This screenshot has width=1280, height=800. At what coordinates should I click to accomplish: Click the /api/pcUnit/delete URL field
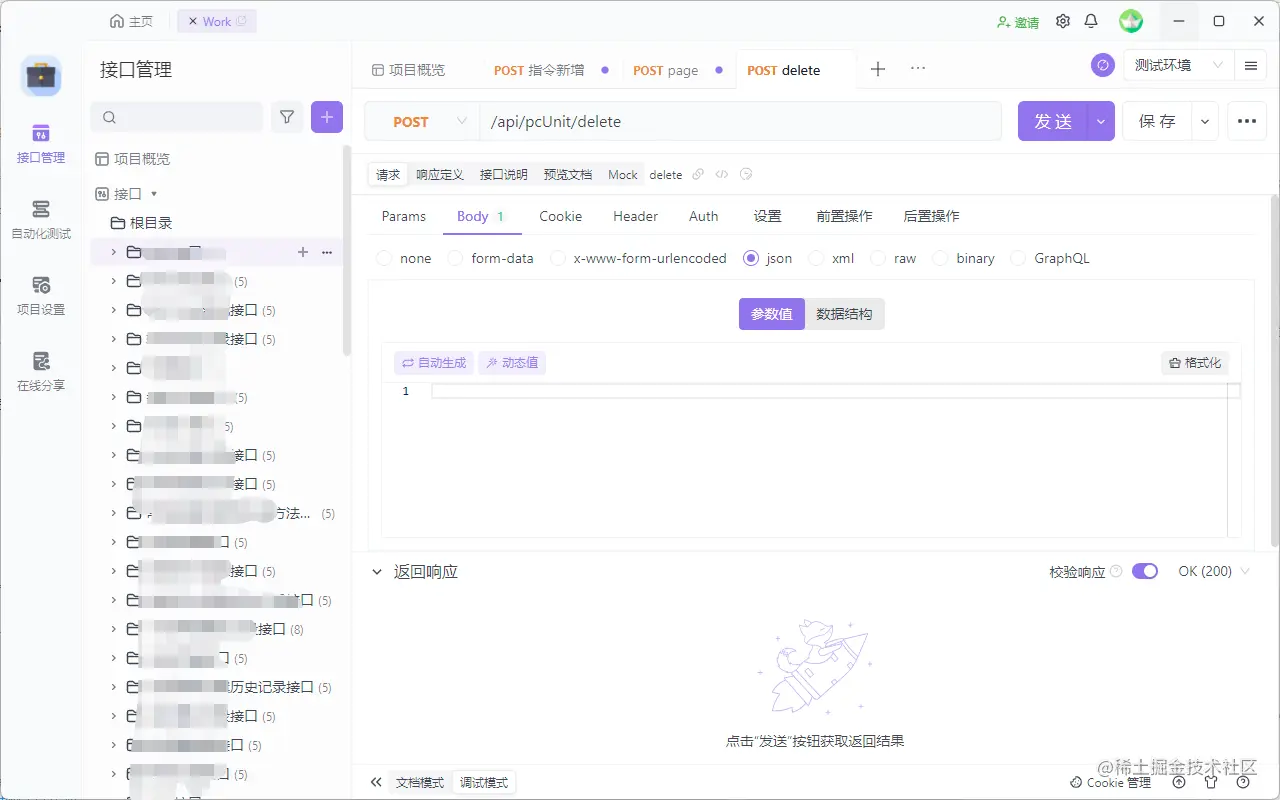741,121
